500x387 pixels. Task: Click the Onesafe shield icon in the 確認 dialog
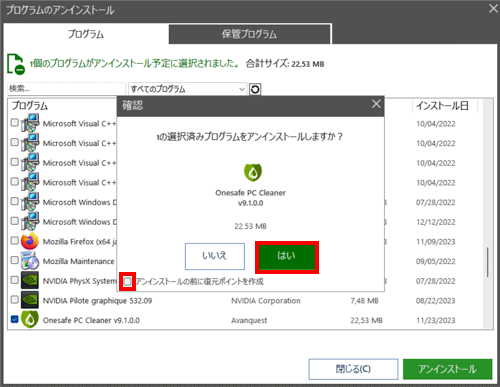253,172
